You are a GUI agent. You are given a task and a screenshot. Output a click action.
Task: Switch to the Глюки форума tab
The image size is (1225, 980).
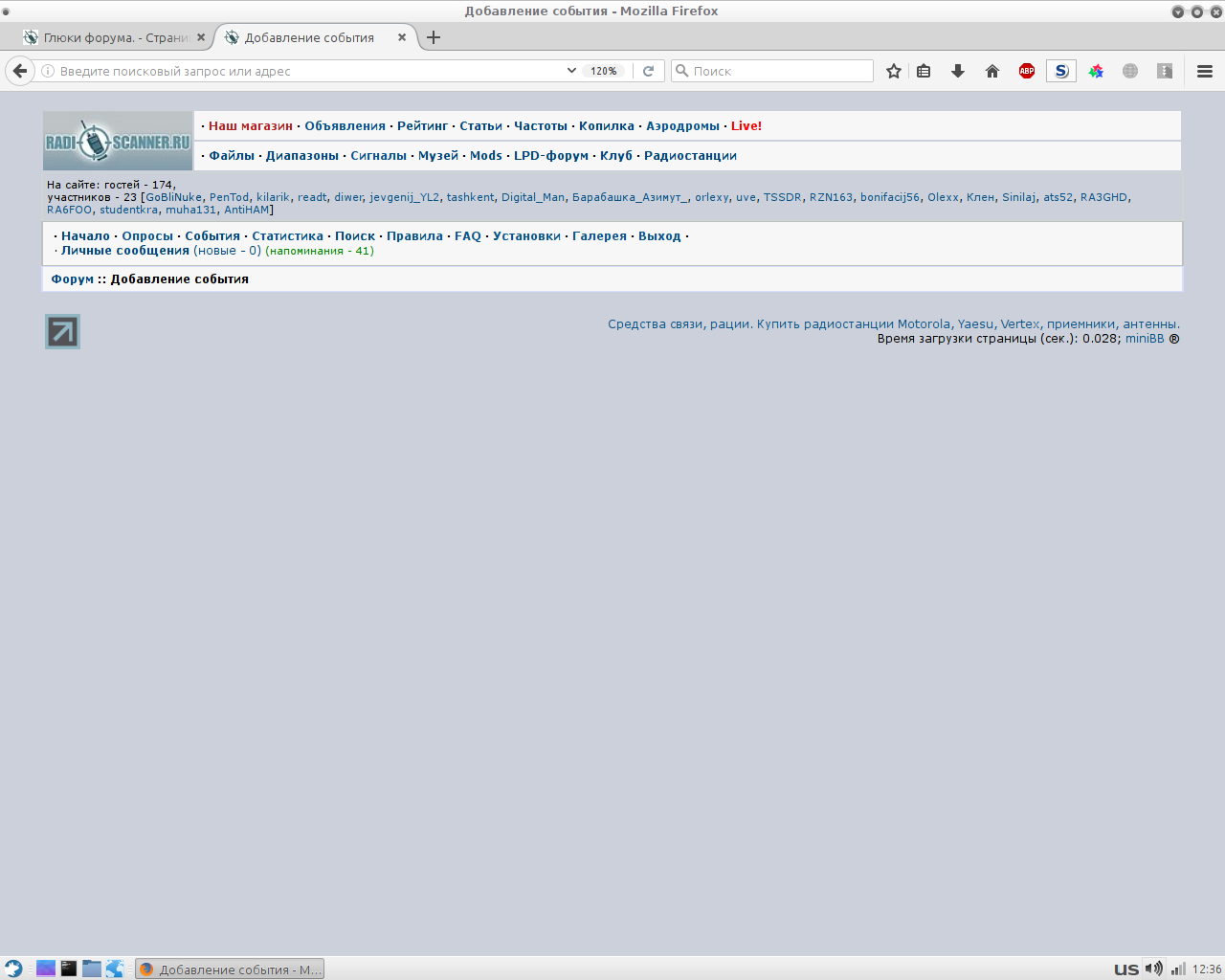(115, 37)
